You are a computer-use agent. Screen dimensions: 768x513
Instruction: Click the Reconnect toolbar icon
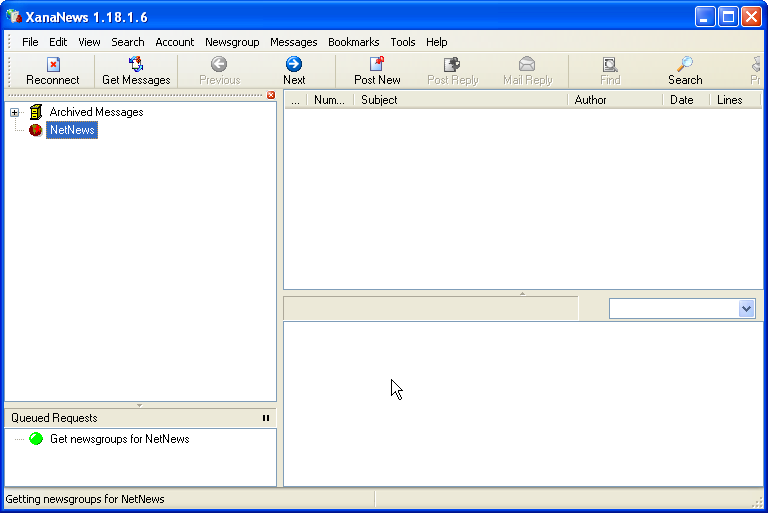(53, 64)
